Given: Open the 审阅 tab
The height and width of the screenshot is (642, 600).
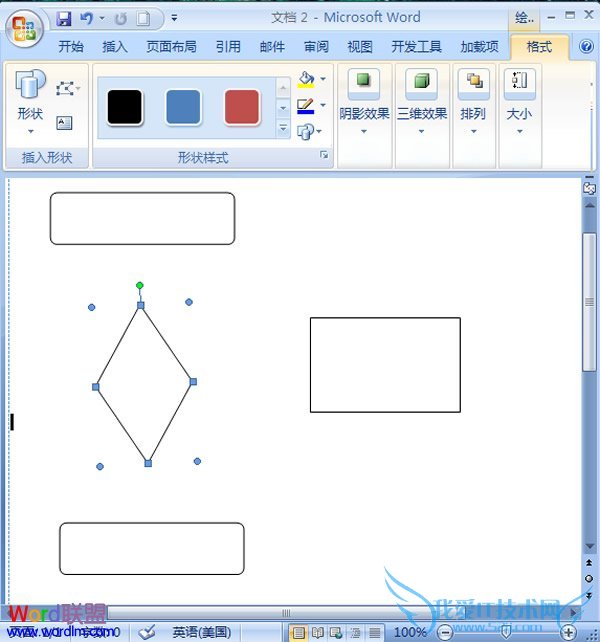Looking at the screenshot, I should (316, 47).
